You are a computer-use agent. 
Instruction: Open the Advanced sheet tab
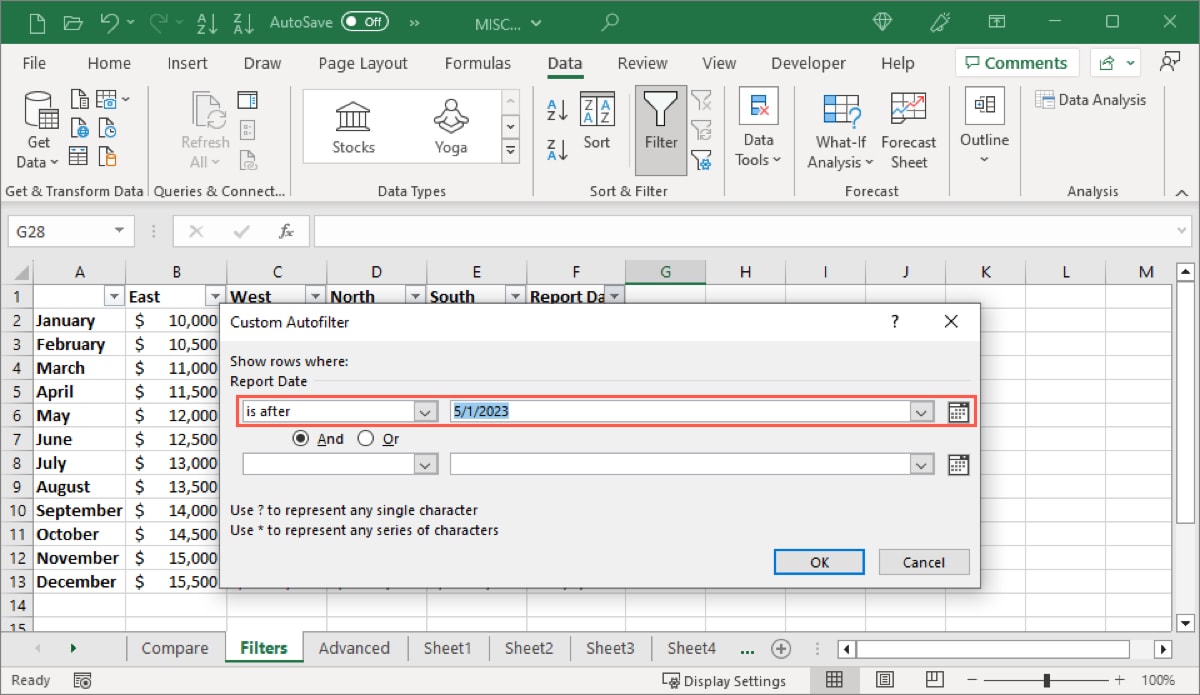pyautogui.click(x=355, y=648)
